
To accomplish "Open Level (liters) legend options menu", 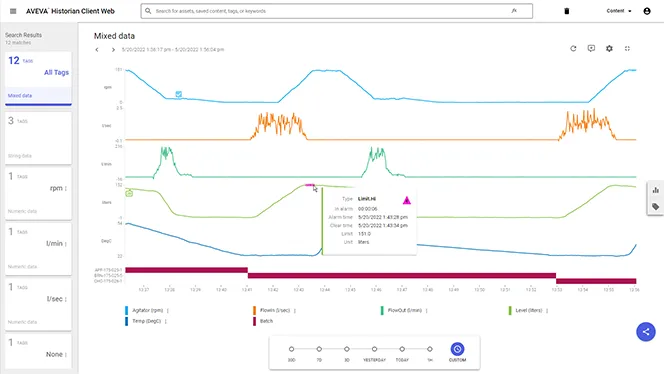I will (547, 310).
